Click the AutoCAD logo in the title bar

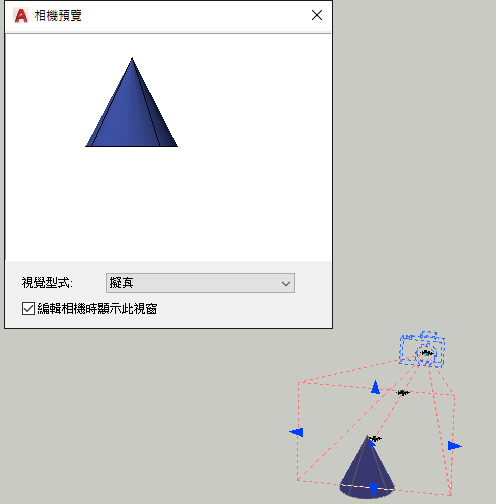pos(21,15)
